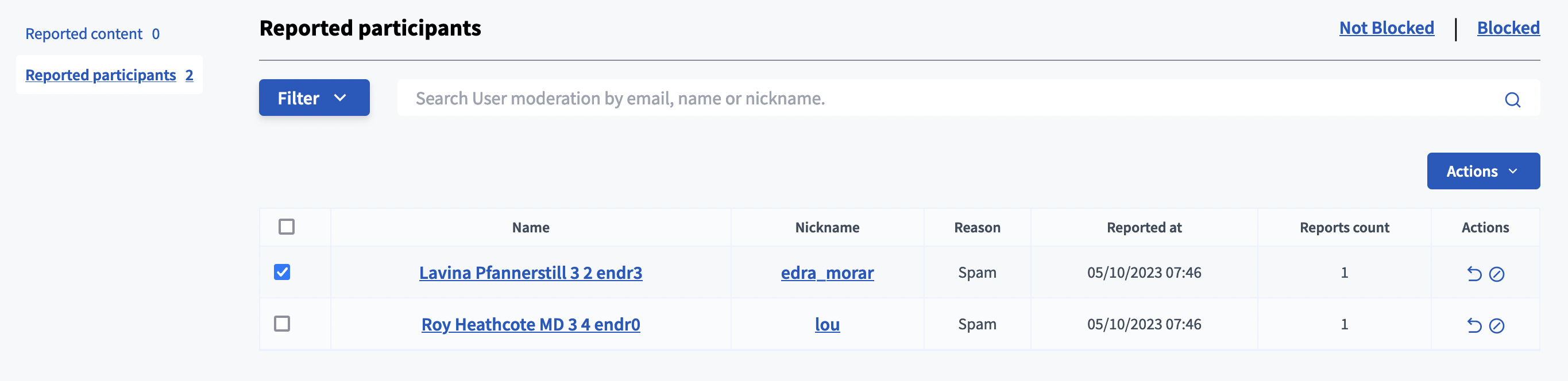Open Roy Heathcote MD 3 4 endr0 profile

pyautogui.click(x=530, y=325)
